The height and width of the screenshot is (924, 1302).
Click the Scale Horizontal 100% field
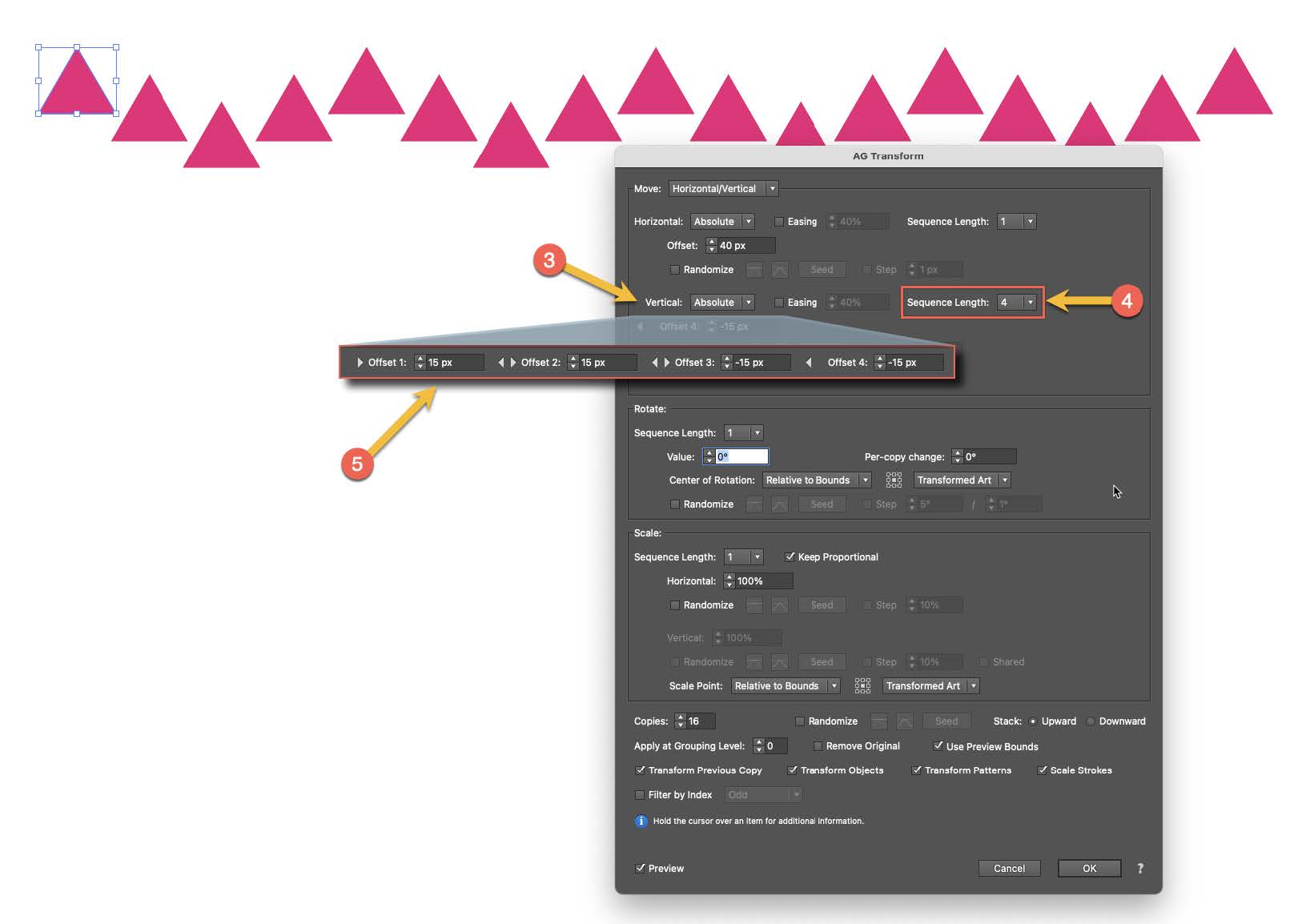tap(764, 581)
